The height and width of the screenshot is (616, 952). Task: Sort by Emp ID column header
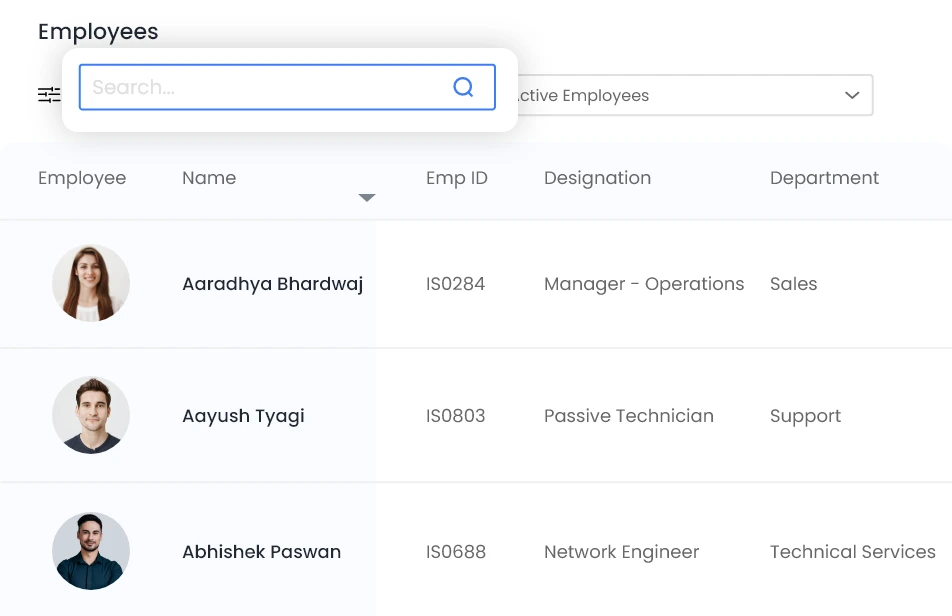tap(456, 178)
